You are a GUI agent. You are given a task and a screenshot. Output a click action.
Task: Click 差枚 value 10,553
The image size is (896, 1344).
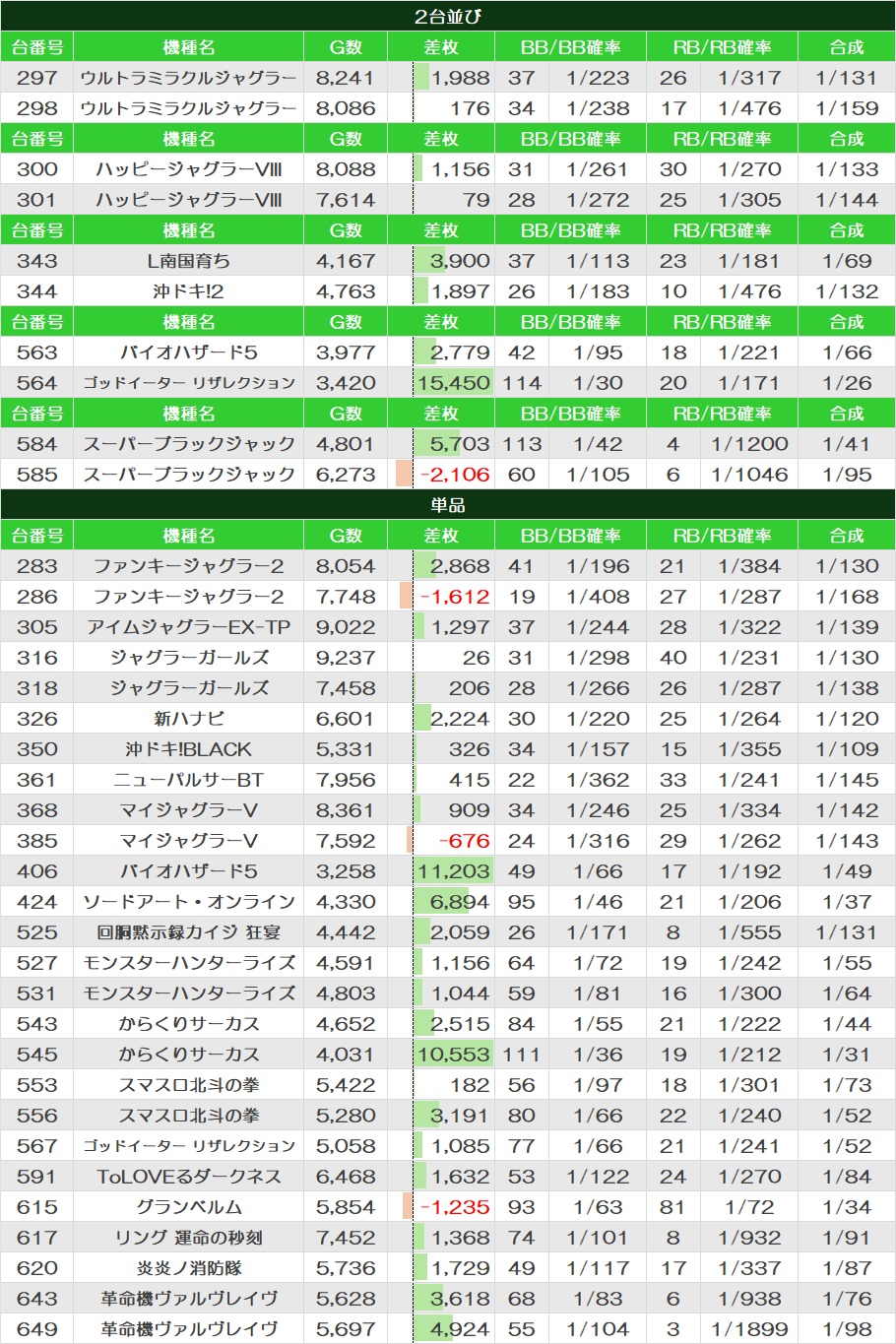click(454, 1055)
